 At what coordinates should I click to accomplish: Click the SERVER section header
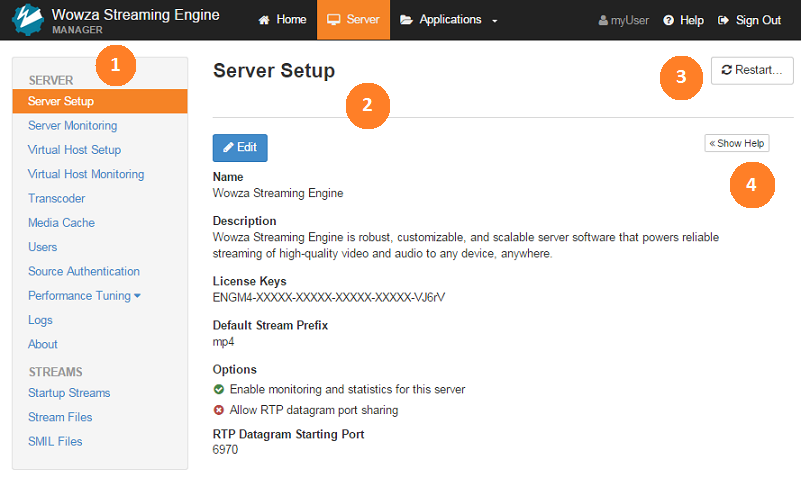coord(51,81)
